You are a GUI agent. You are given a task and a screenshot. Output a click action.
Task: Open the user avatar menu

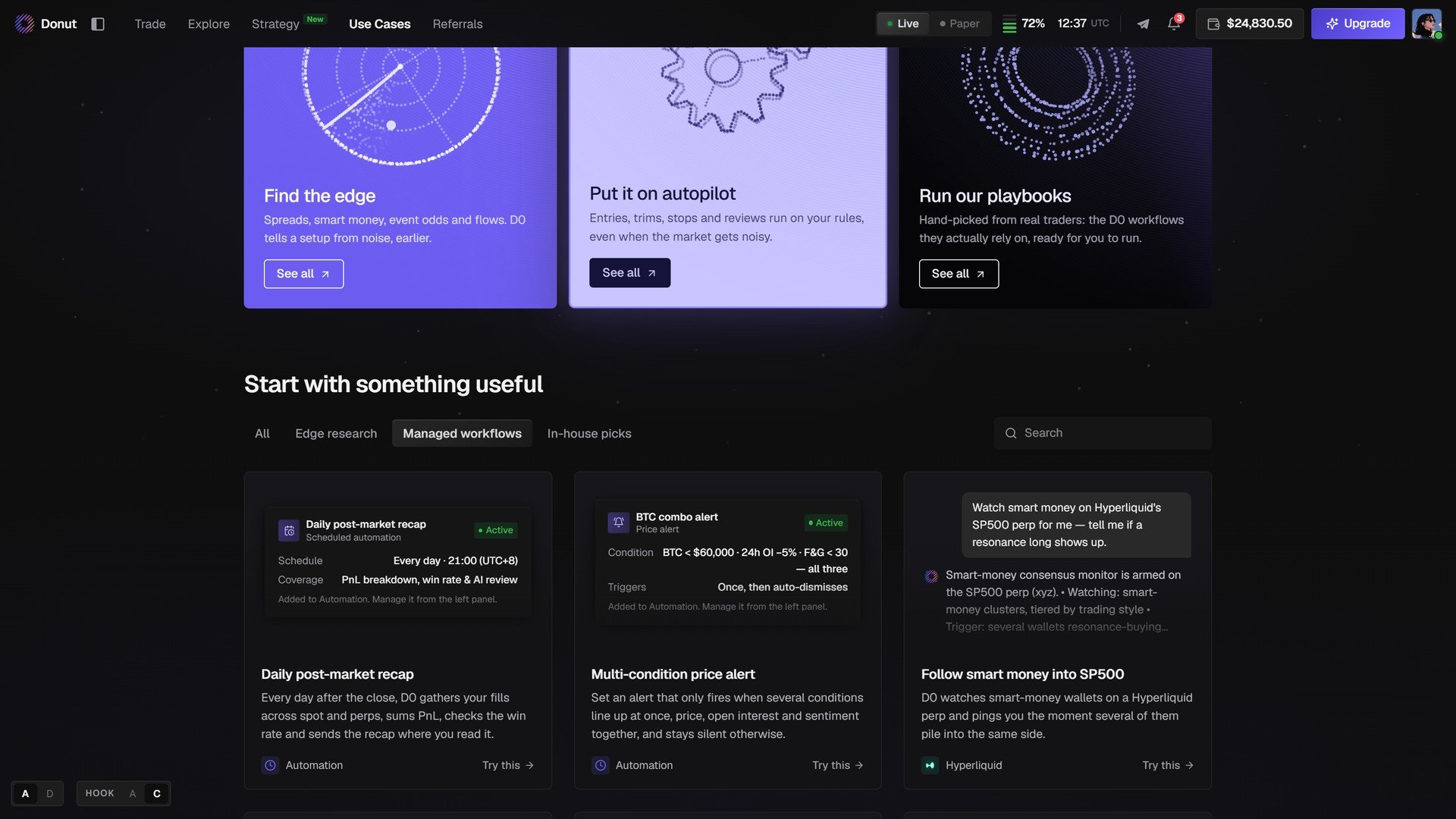coord(1426,24)
